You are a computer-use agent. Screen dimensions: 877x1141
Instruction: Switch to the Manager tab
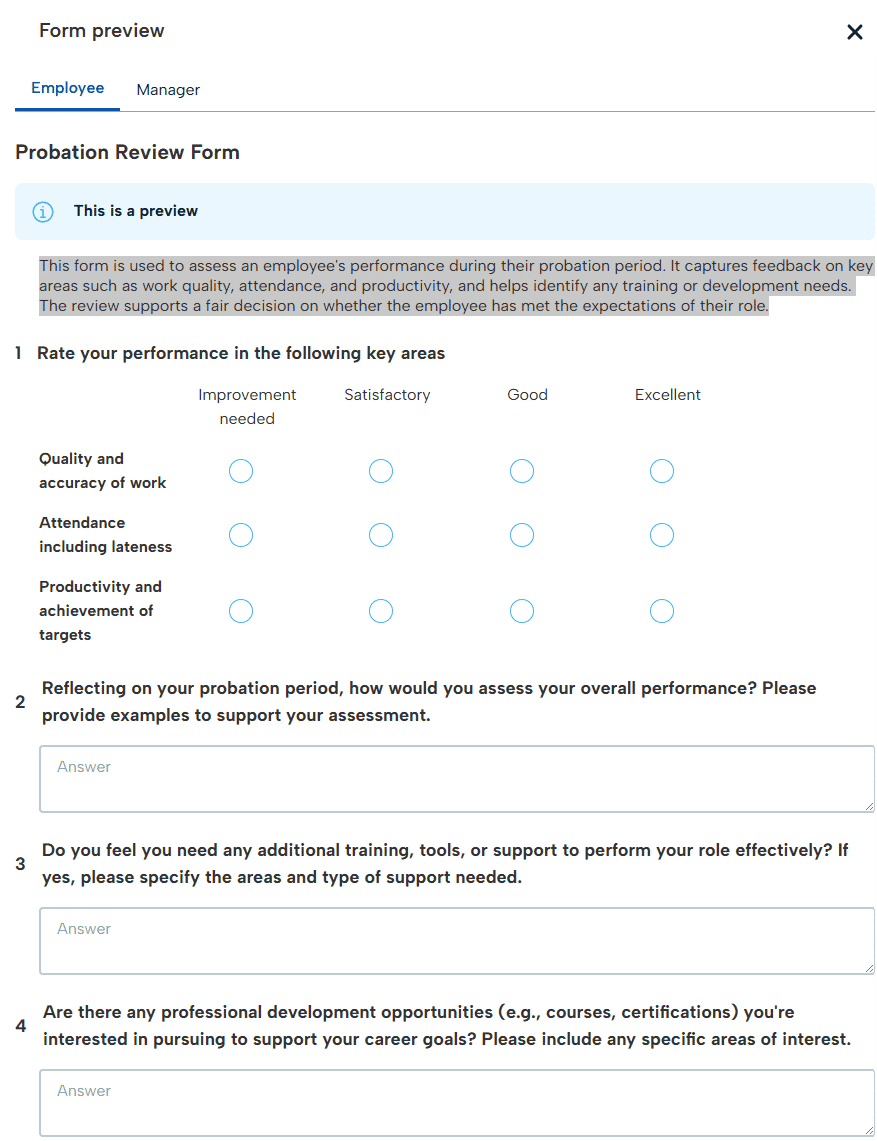pos(168,90)
